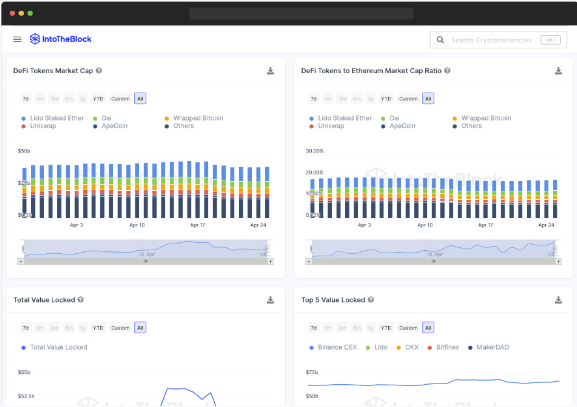
Task: Click right range handle of Market Cap navigator
Action: click(268, 249)
